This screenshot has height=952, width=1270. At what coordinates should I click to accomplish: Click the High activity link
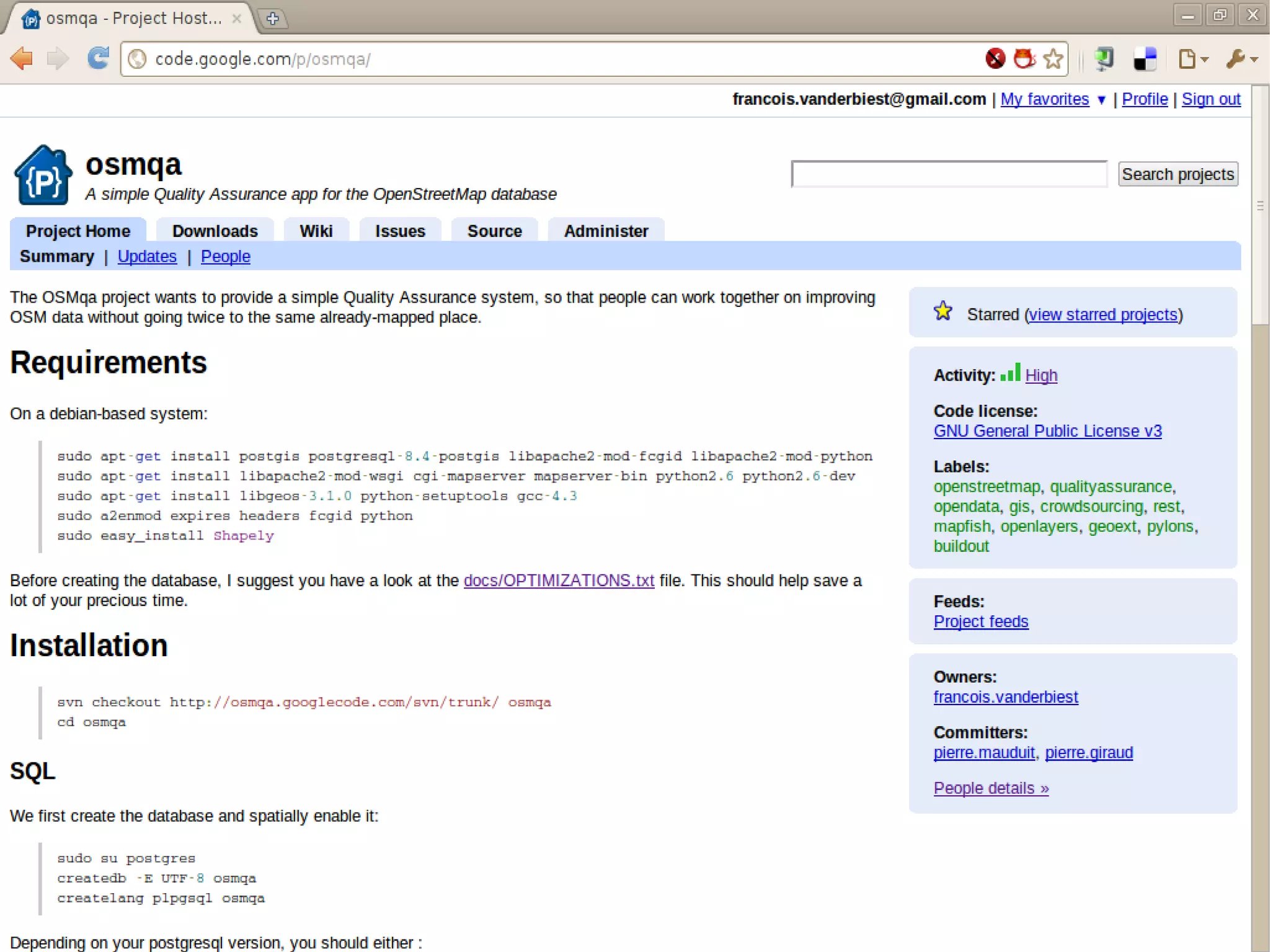point(1041,375)
